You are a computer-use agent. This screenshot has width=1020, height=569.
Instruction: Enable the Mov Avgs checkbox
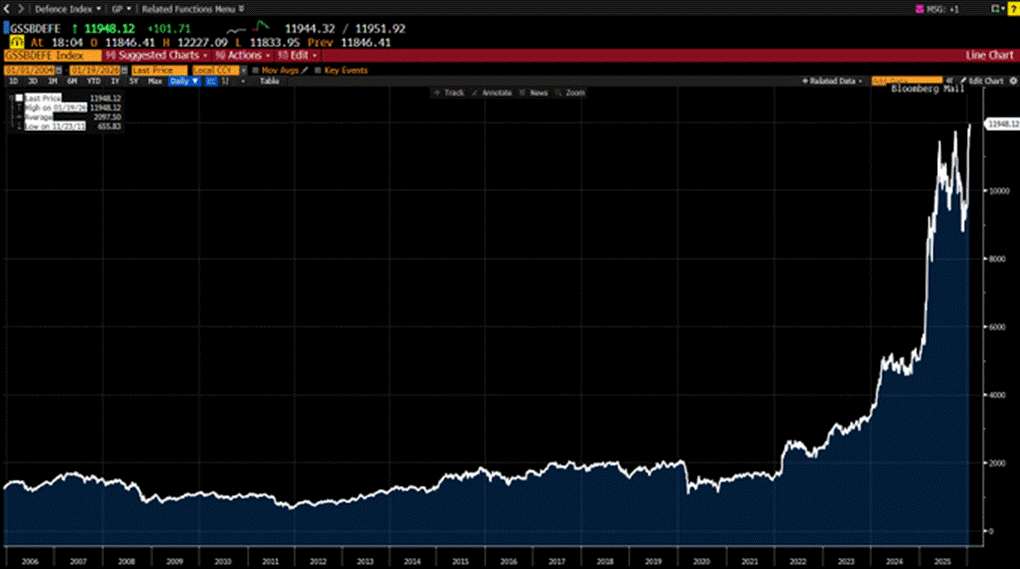click(255, 71)
